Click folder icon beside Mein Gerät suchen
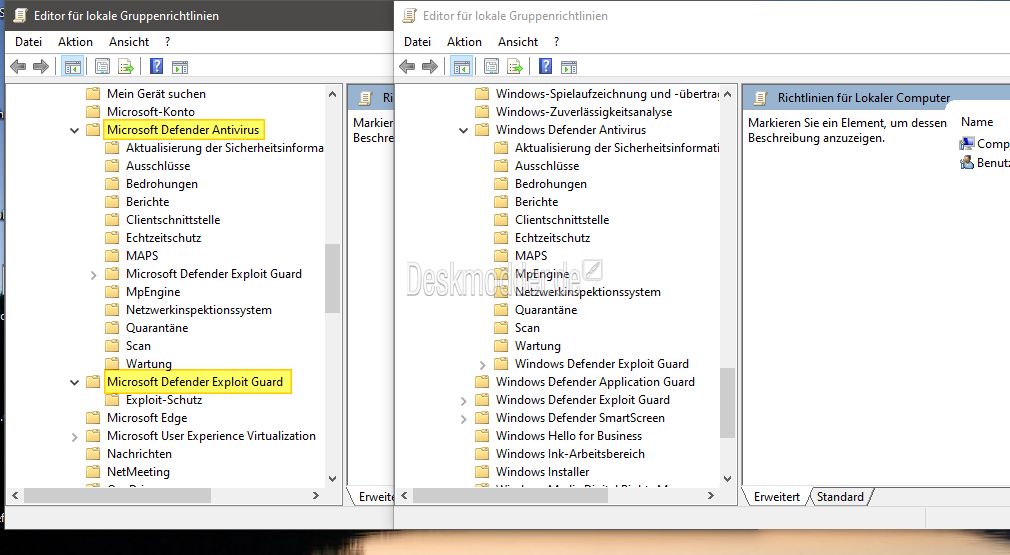The width and height of the screenshot is (1010, 555). tap(93, 93)
